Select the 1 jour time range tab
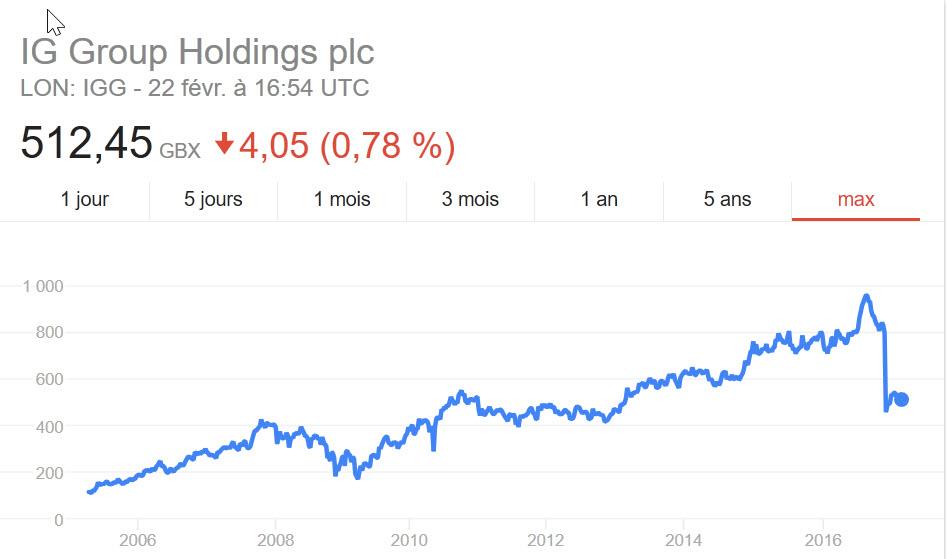Viewport: 949px width, 559px height. 85,199
